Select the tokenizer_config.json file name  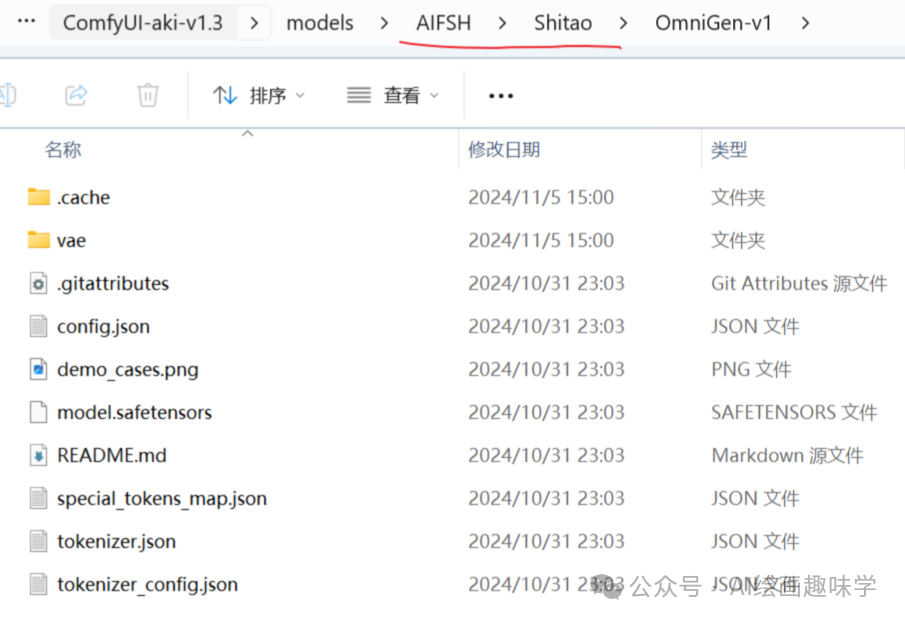[147, 584]
